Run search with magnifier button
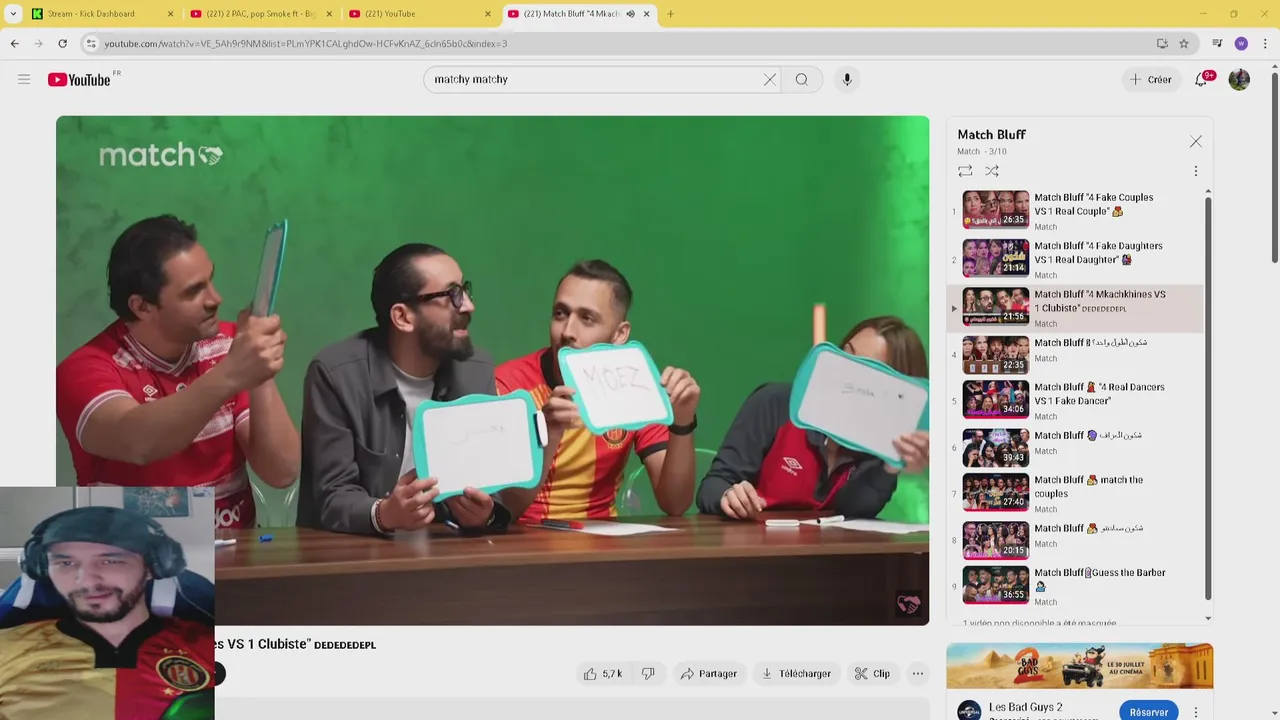 (x=802, y=79)
